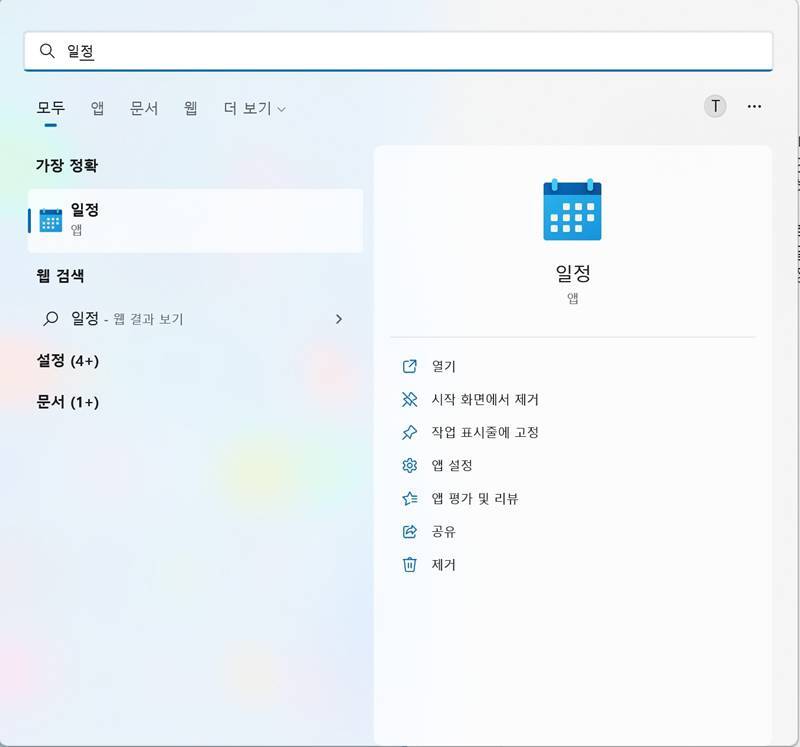The width and height of the screenshot is (800, 747).
Task: Switch to the 웹 filter tab
Action: (191, 108)
